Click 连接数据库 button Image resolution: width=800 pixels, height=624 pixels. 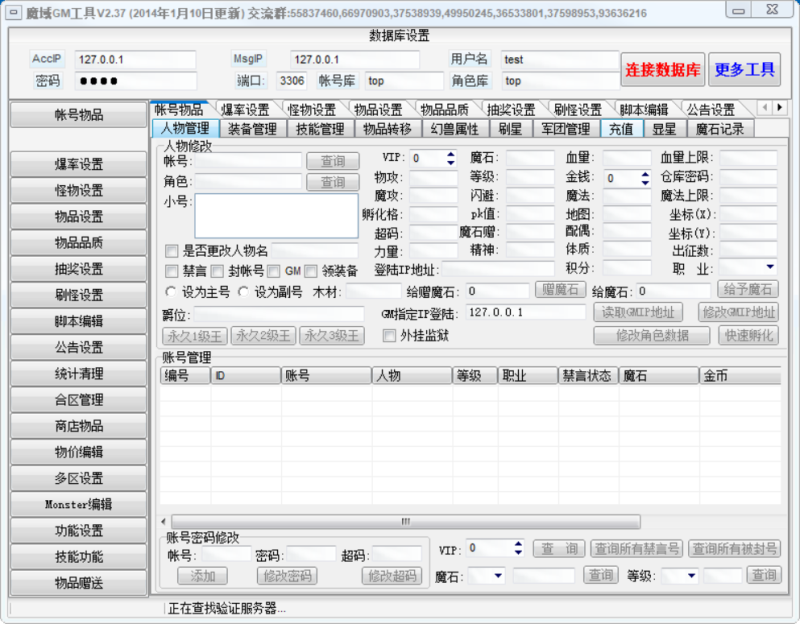pyautogui.click(x=663, y=70)
